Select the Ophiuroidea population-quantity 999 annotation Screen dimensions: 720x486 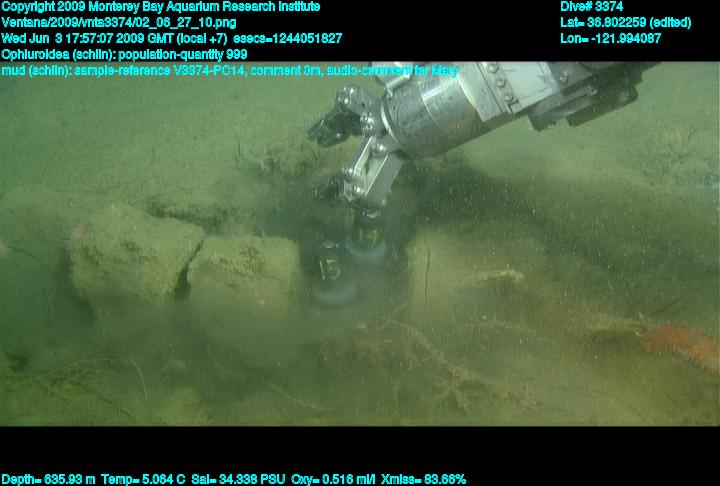tap(124, 55)
